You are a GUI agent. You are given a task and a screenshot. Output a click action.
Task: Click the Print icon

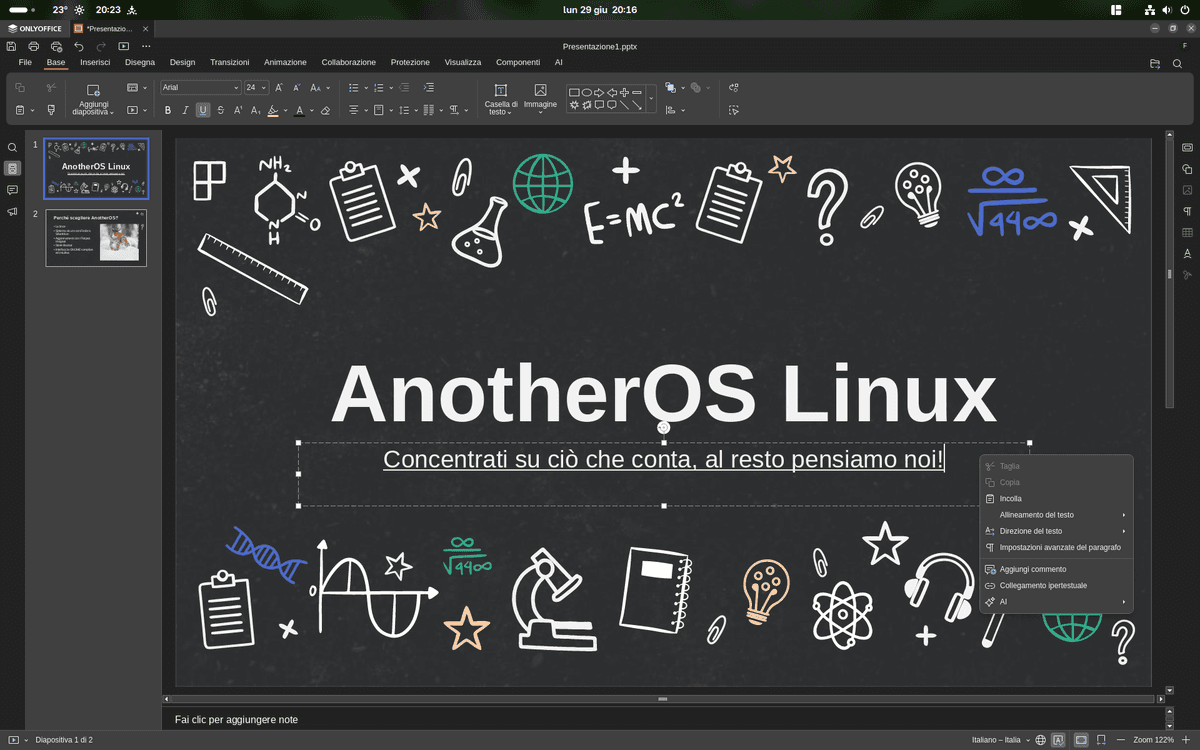34,46
